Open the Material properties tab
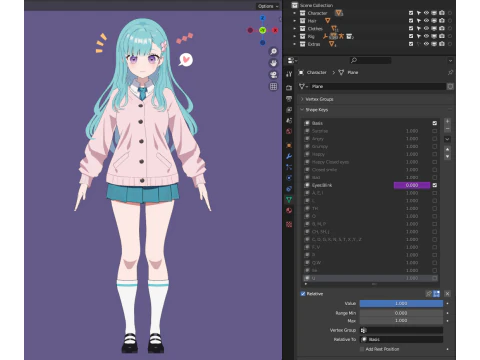Screen dimensions: 480x360 [289, 210]
